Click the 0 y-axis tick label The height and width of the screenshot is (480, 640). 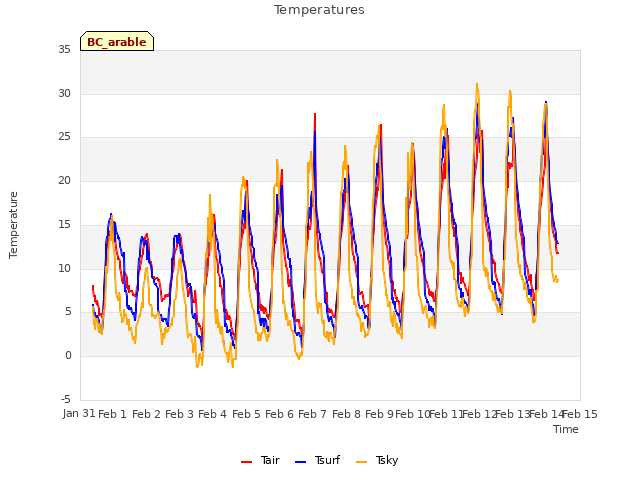coord(68,356)
